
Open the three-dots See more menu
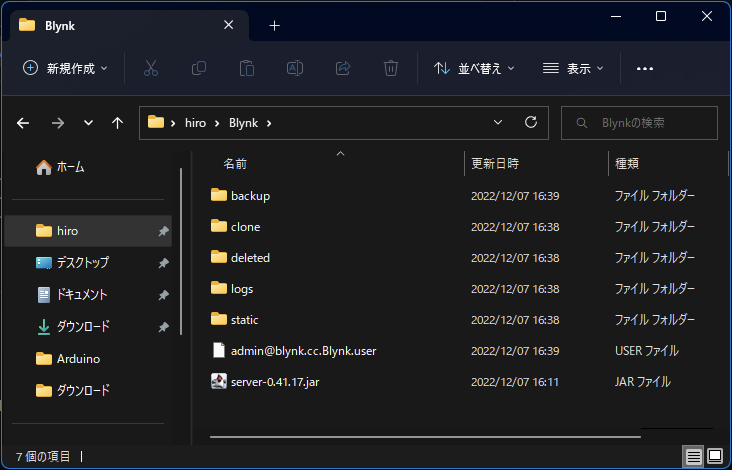coord(645,69)
